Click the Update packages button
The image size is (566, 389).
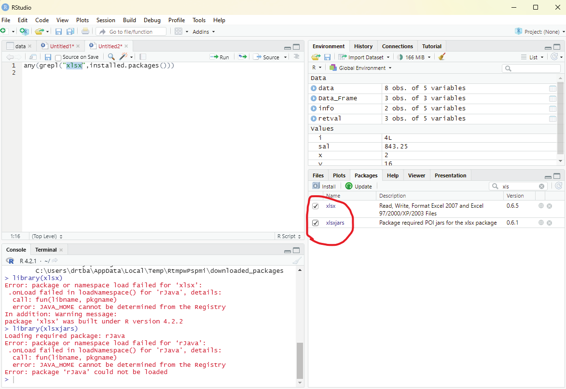click(x=358, y=186)
